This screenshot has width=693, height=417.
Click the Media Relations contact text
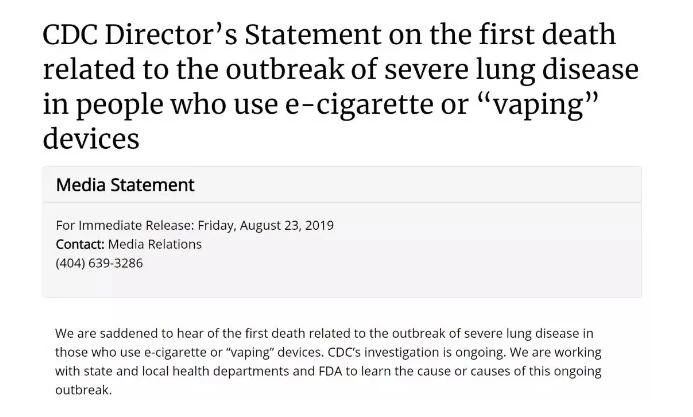coord(155,244)
